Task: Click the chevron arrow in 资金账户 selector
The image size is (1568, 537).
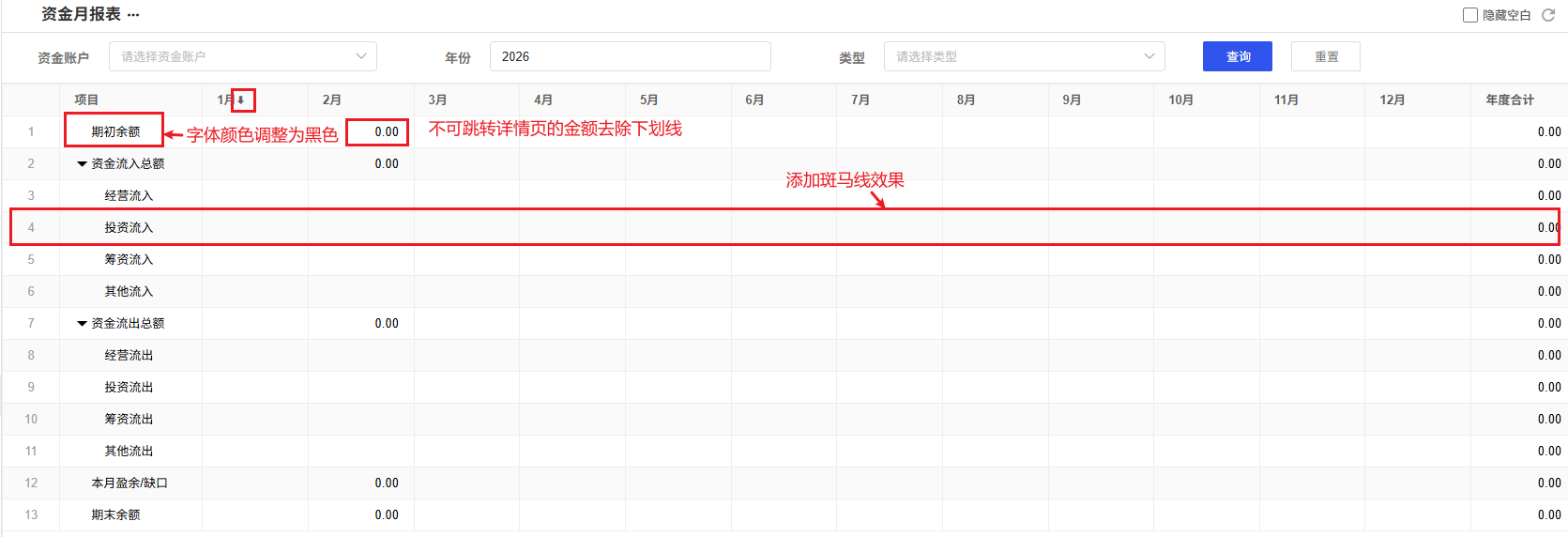Action: (361, 56)
